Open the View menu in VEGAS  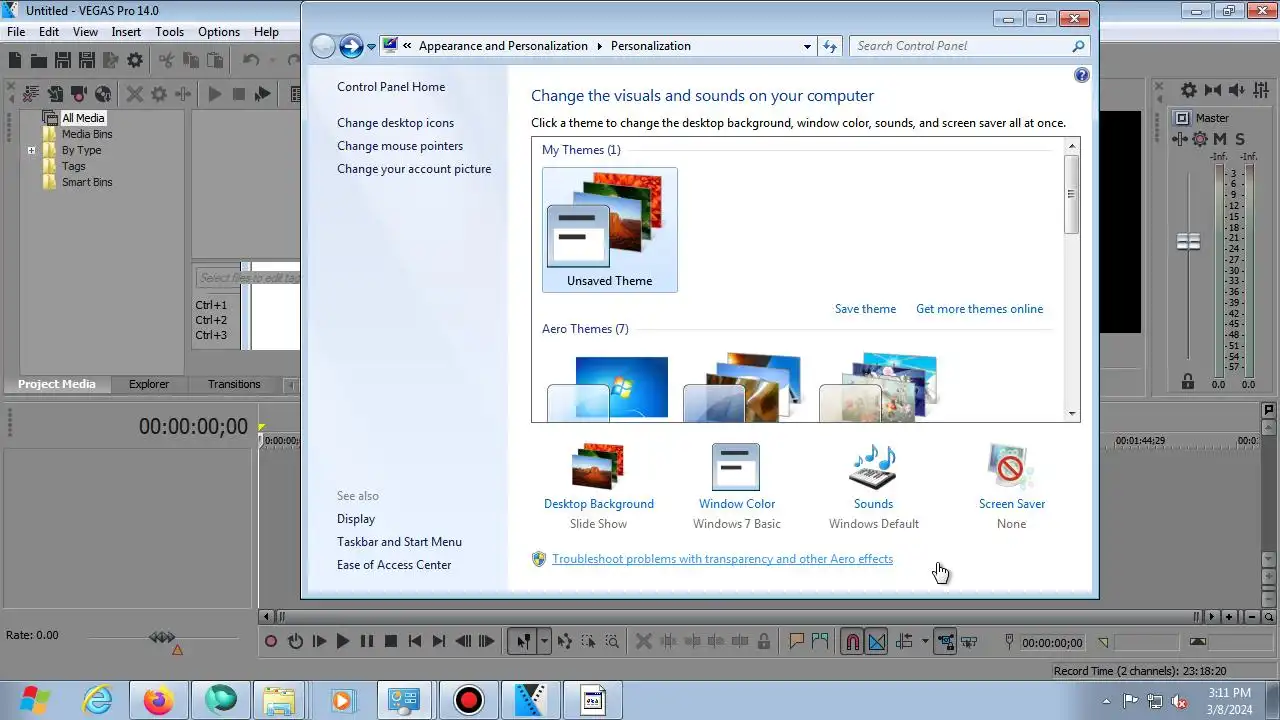[85, 32]
